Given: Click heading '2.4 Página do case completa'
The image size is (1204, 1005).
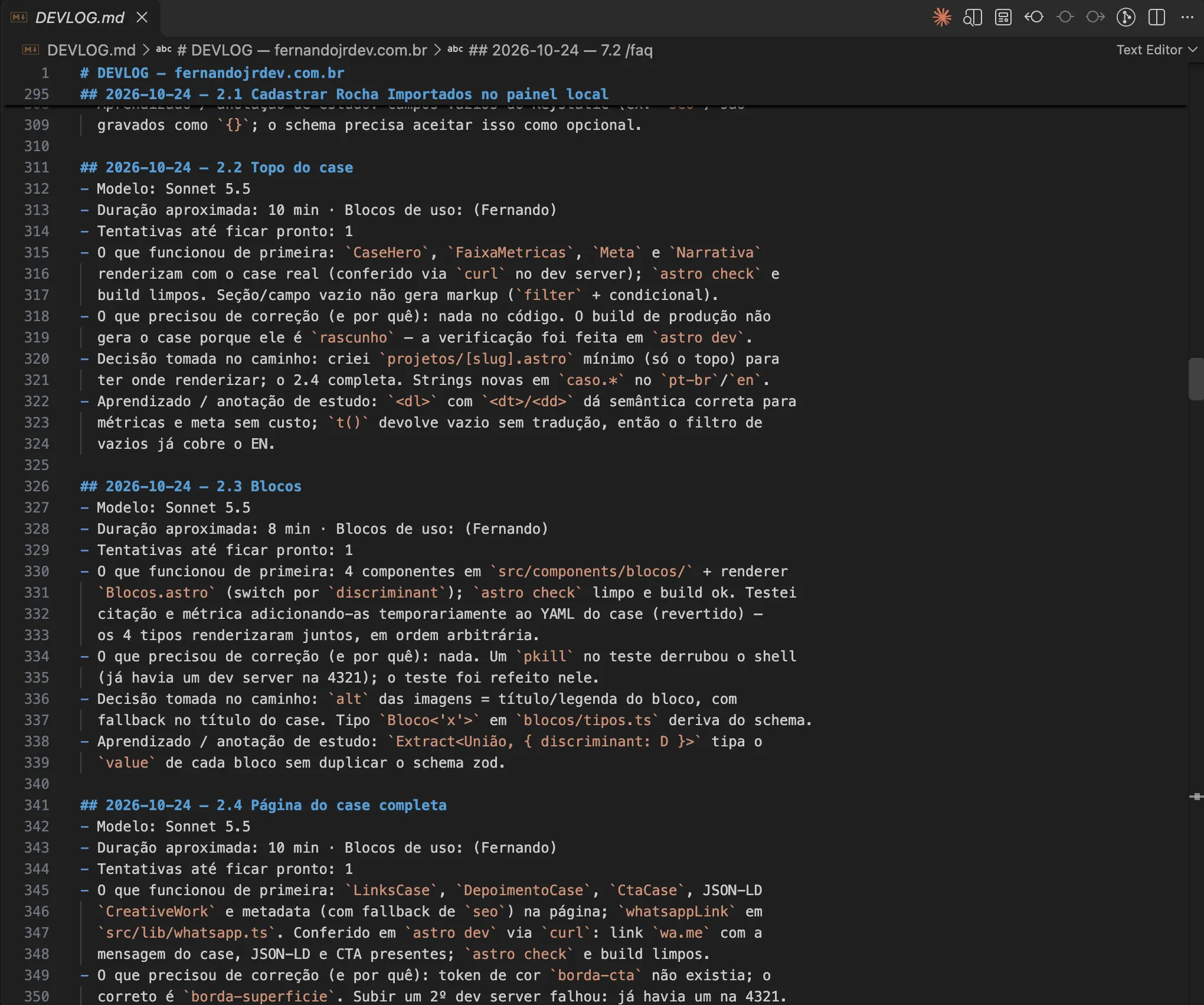Looking at the screenshot, I should pos(263,805).
